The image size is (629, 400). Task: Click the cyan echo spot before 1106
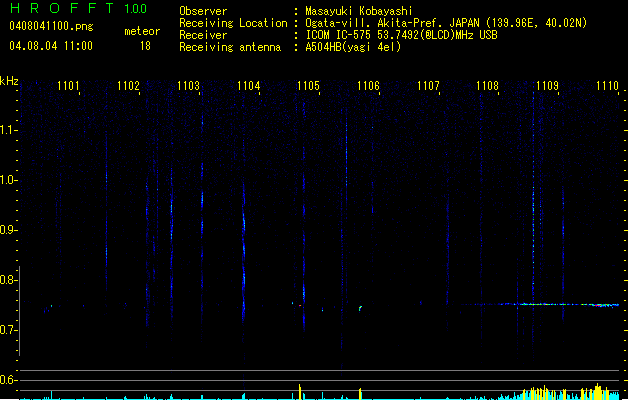click(360, 308)
